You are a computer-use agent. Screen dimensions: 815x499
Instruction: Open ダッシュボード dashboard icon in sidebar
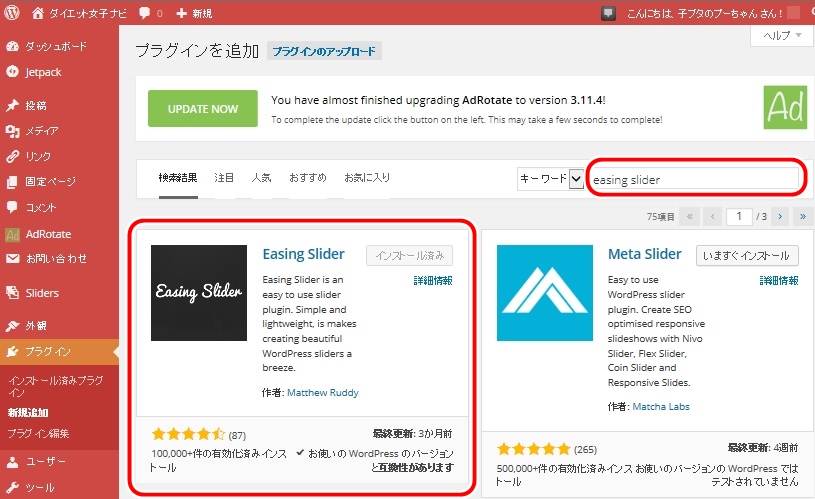(12, 46)
